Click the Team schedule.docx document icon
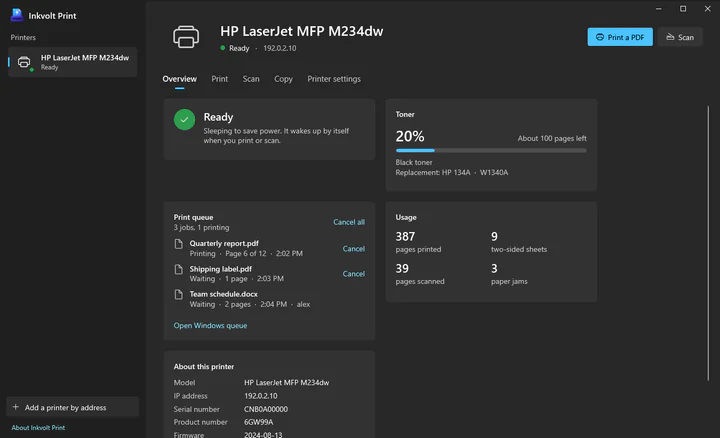720x438 pixels. (179, 294)
